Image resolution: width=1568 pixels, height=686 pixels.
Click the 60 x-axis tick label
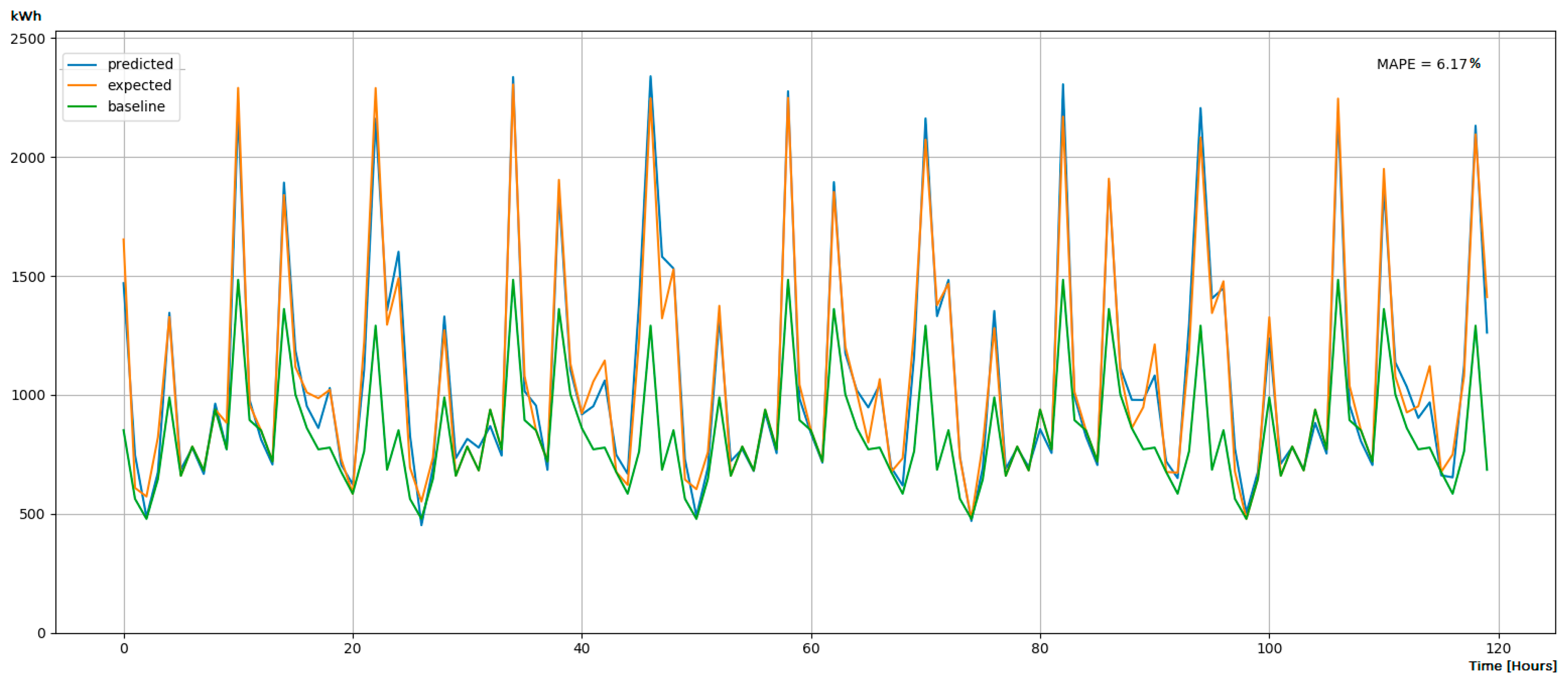811,649
